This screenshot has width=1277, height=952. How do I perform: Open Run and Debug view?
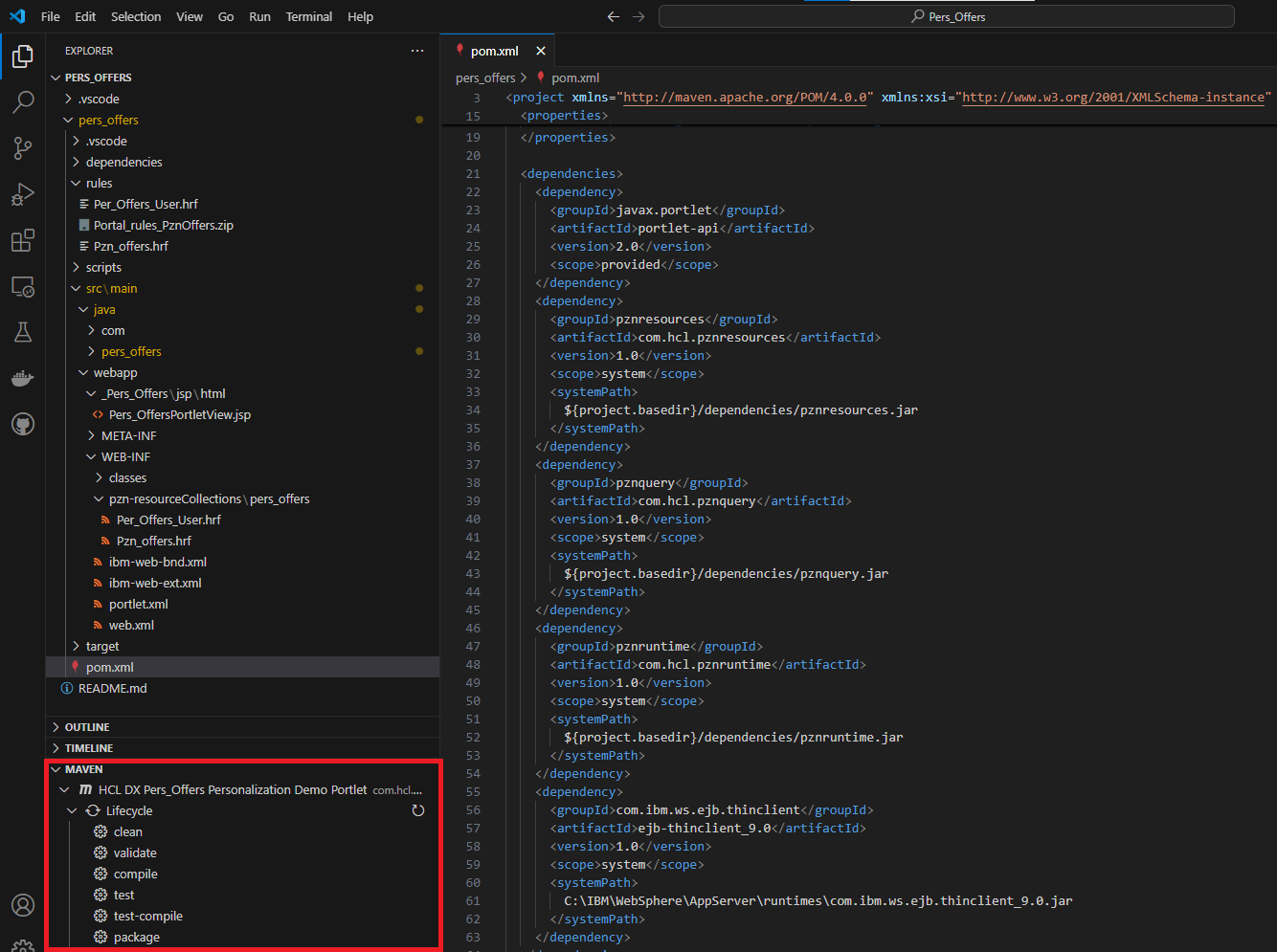coord(23,194)
